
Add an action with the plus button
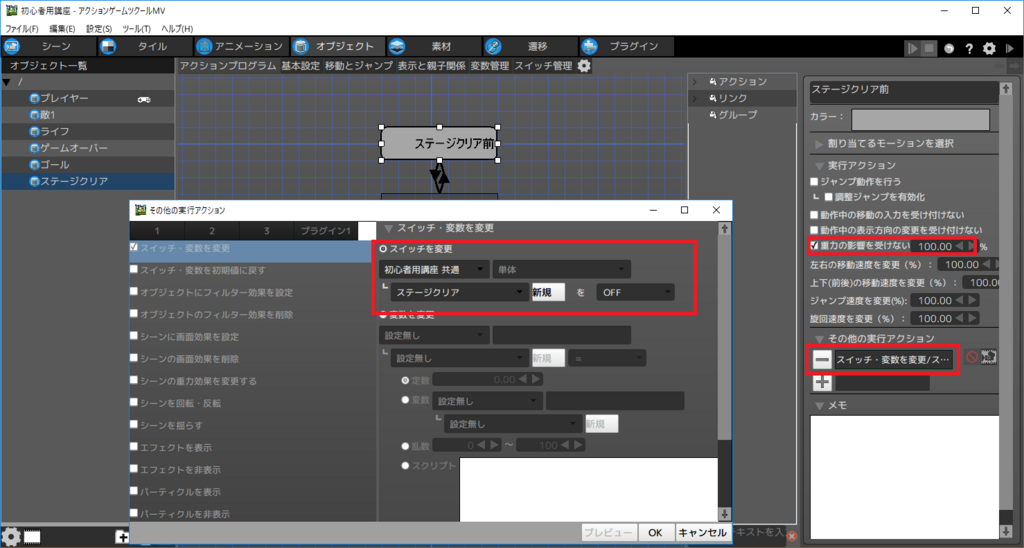tap(822, 383)
